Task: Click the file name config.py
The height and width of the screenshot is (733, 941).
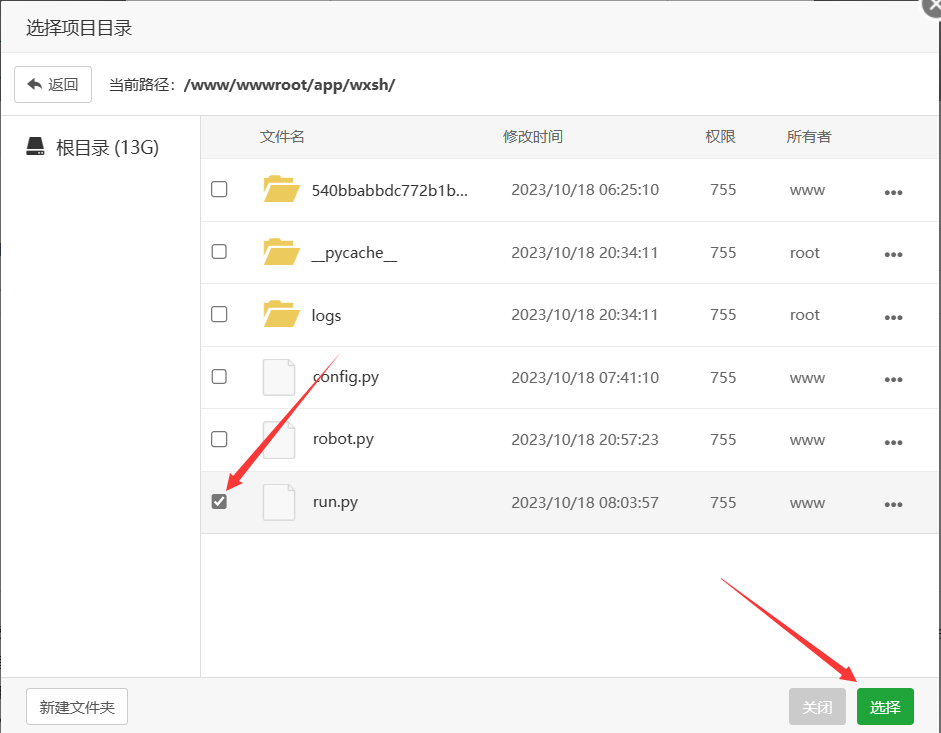Action: tap(346, 377)
